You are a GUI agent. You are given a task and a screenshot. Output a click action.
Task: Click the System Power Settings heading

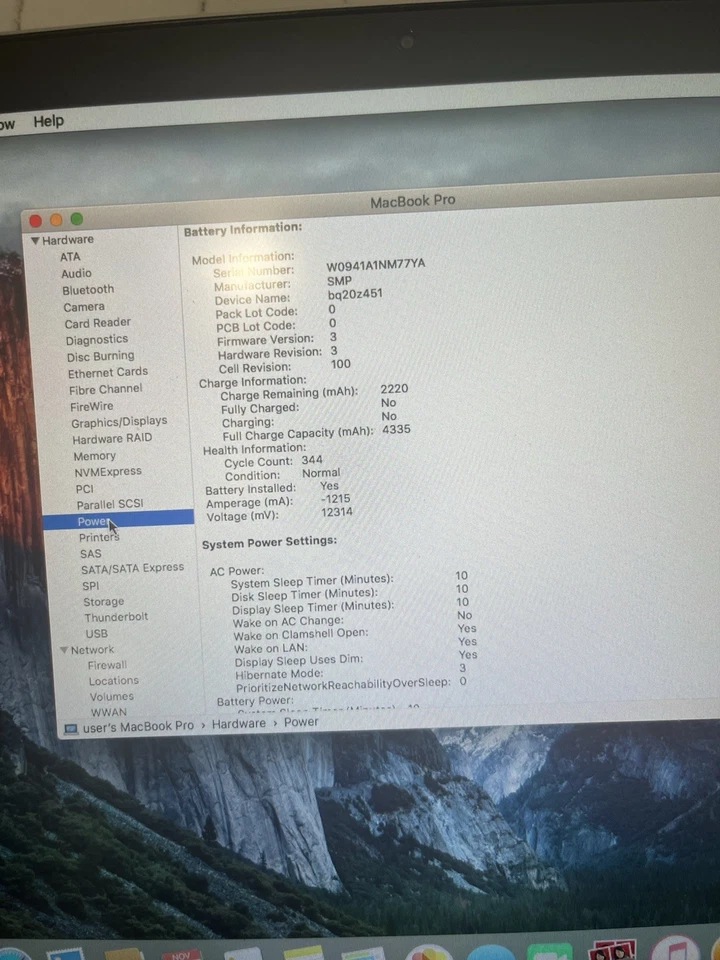(269, 542)
